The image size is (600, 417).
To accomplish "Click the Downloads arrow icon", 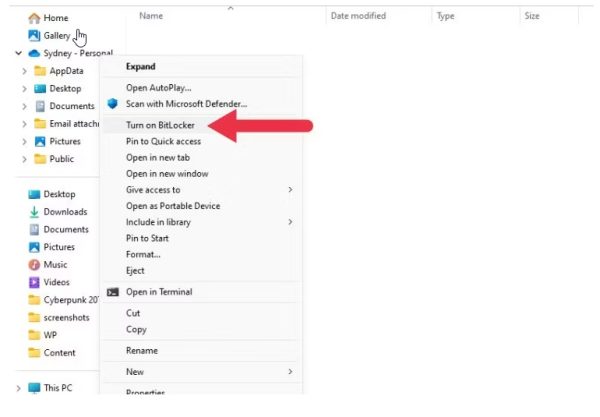I will 34,212.
